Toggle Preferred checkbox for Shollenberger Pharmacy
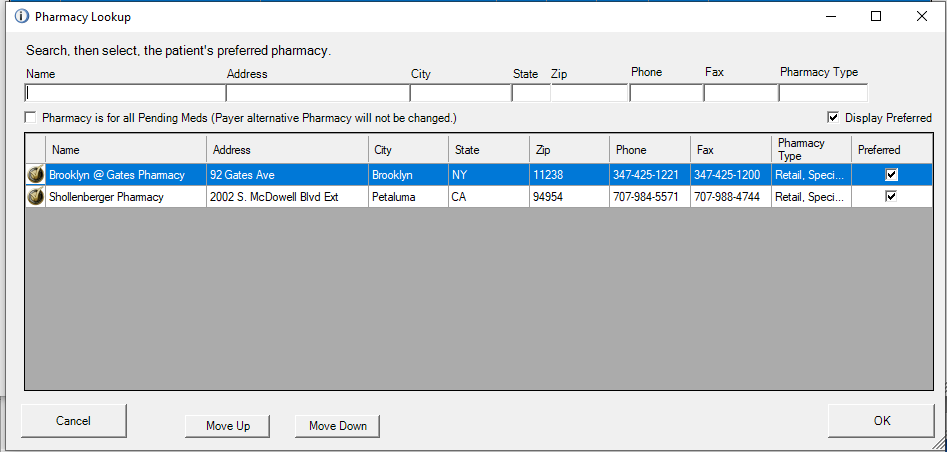The height and width of the screenshot is (452, 947). [891, 197]
